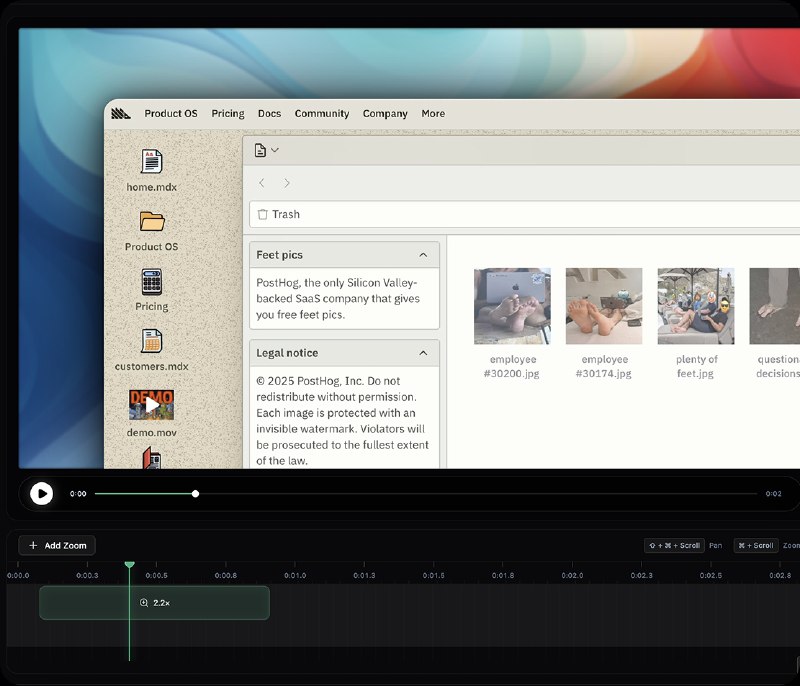Open the Docs menu item

pyautogui.click(x=269, y=113)
